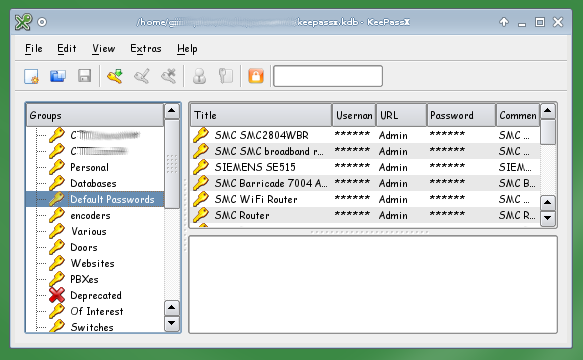Click the Admin URL of SIEMENS SE515
The width and height of the screenshot is (583, 360).
tap(393, 167)
